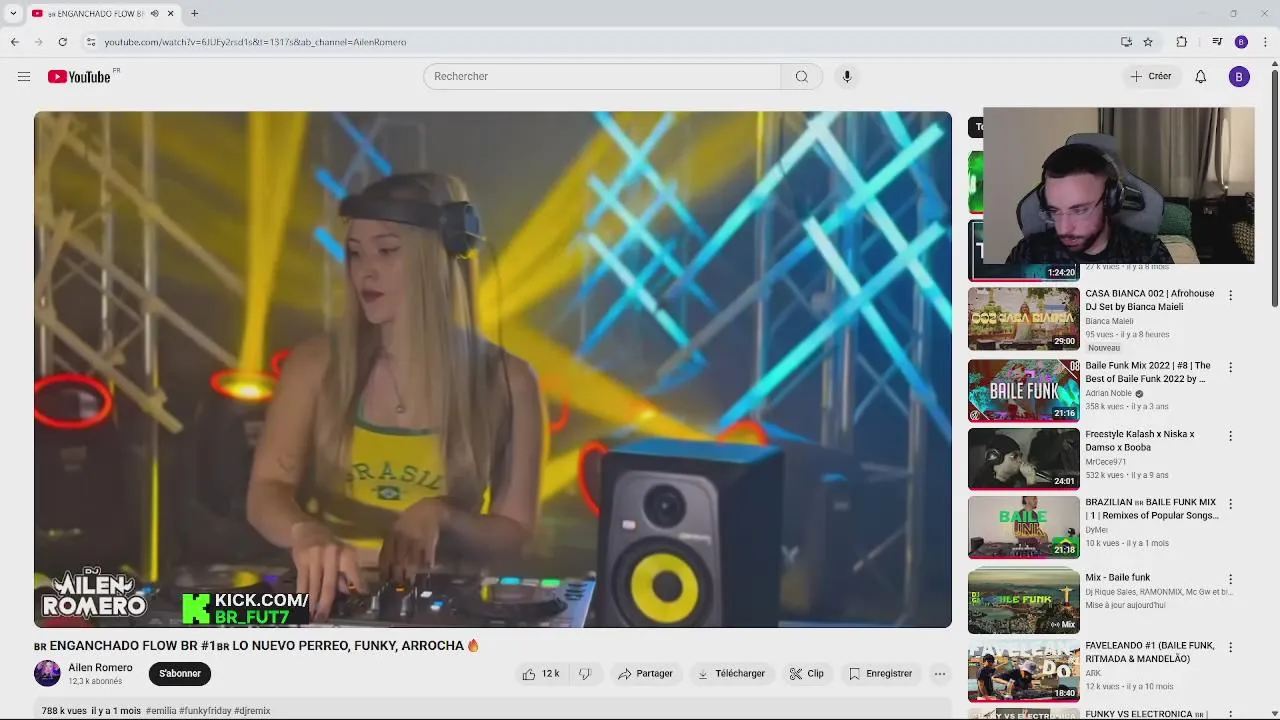
Task: Open CASA BIANCA 002 Afrohouse title link
Action: (x=1150, y=300)
